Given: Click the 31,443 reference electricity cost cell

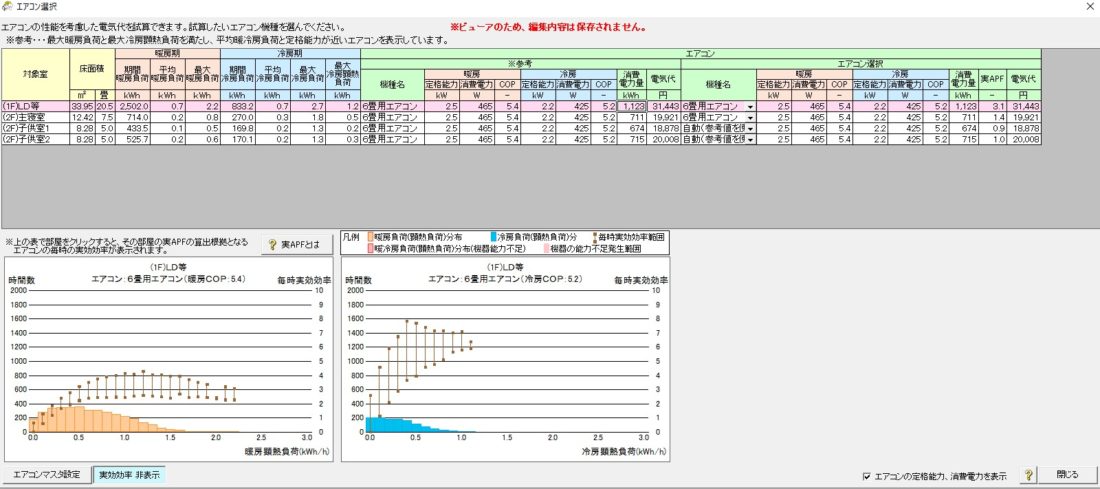Looking at the screenshot, I should pyautogui.click(x=663, y=106).
